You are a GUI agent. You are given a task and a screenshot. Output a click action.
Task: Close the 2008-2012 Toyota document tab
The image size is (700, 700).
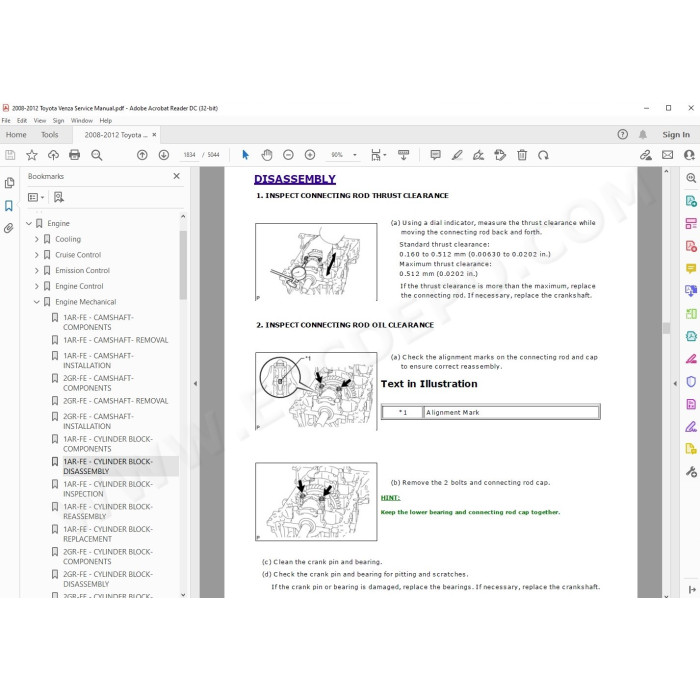pos(154,134)
